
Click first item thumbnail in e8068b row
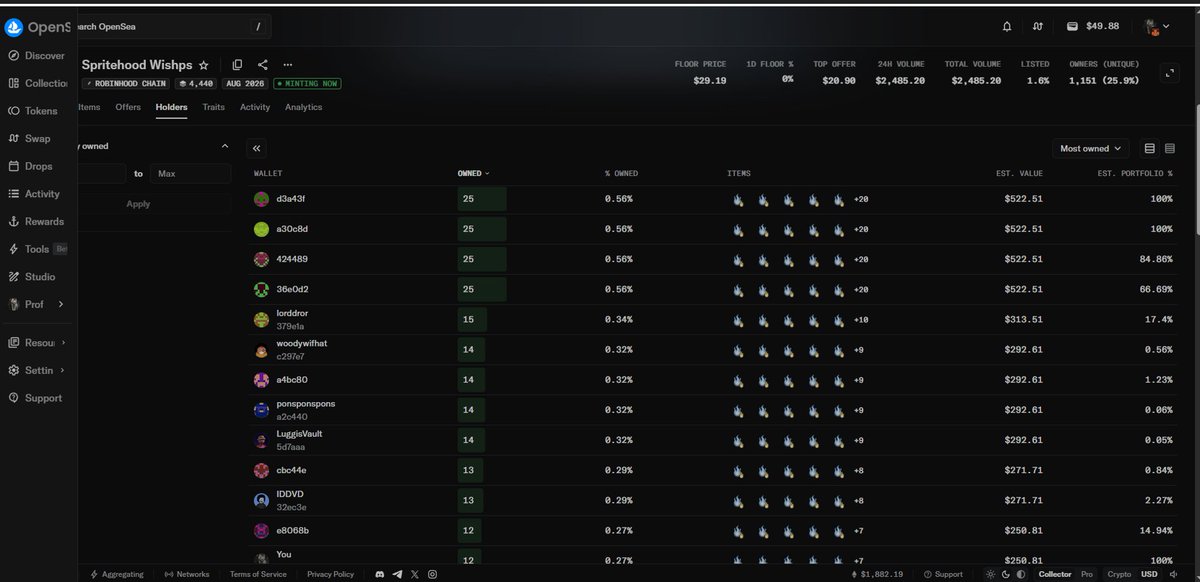click(x=738, y=530)
